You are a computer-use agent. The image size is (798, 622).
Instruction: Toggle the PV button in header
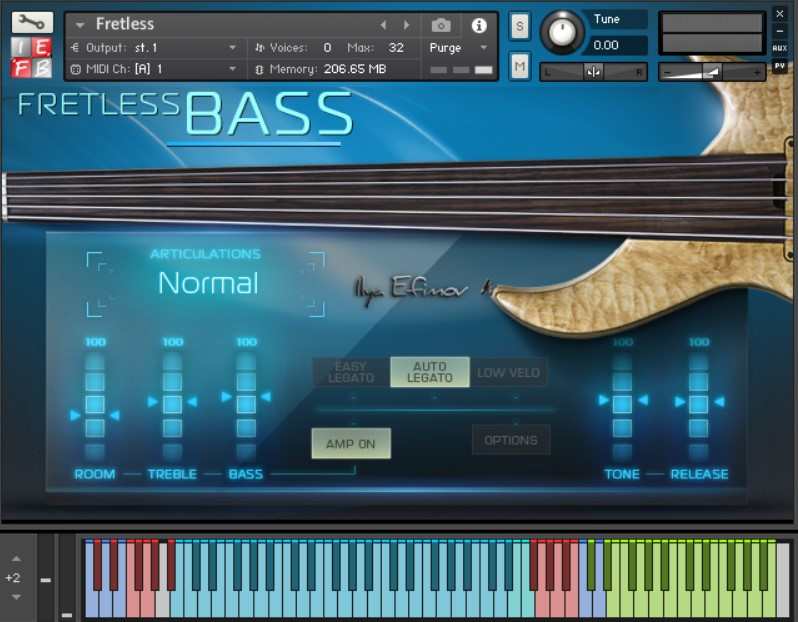[x=780, y=66]
